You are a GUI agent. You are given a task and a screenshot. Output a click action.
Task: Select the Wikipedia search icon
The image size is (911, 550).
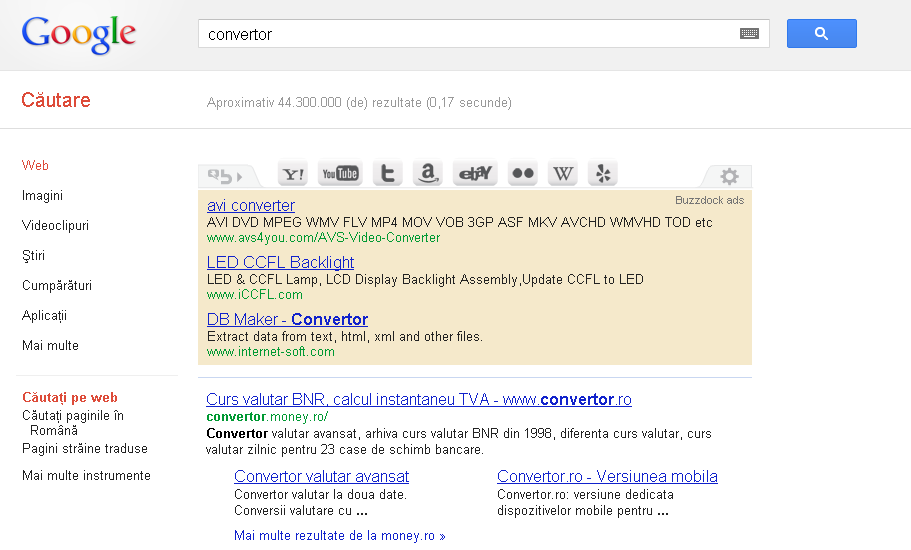tap(562, 174)
